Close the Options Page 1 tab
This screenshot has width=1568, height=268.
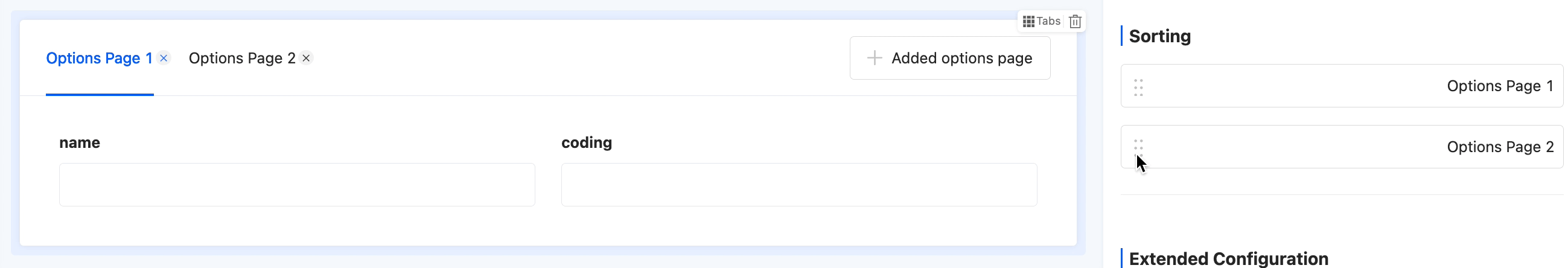164,58
